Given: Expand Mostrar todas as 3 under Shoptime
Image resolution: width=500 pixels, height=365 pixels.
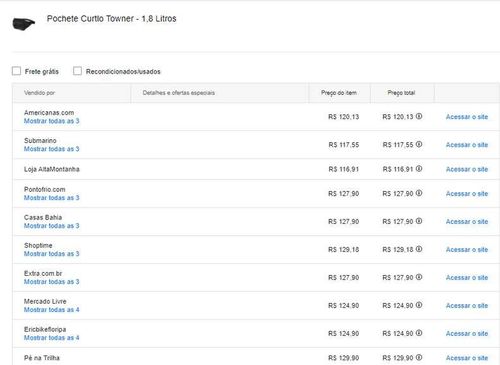Looking at the screenshot, I should tap(52, 254).
